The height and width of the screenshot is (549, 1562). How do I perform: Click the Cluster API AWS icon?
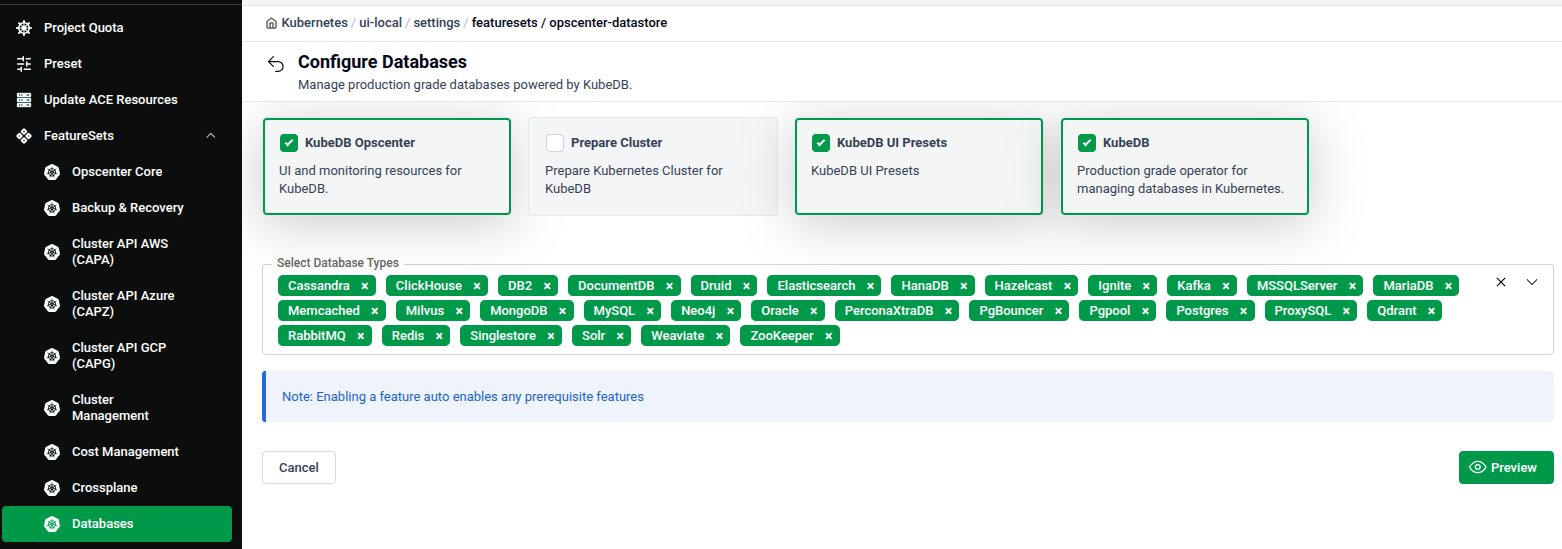pyautogui.click(x=53, y=252)
